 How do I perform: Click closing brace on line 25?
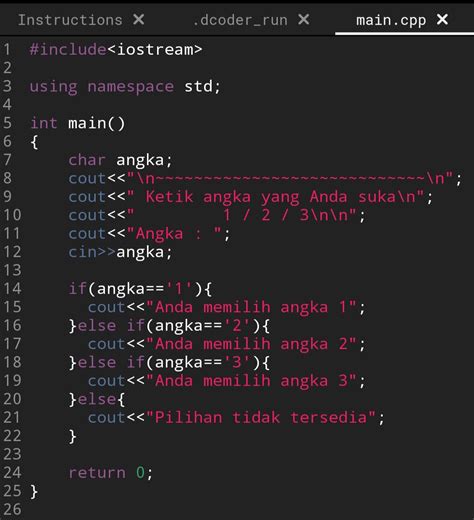pos(34,492)
